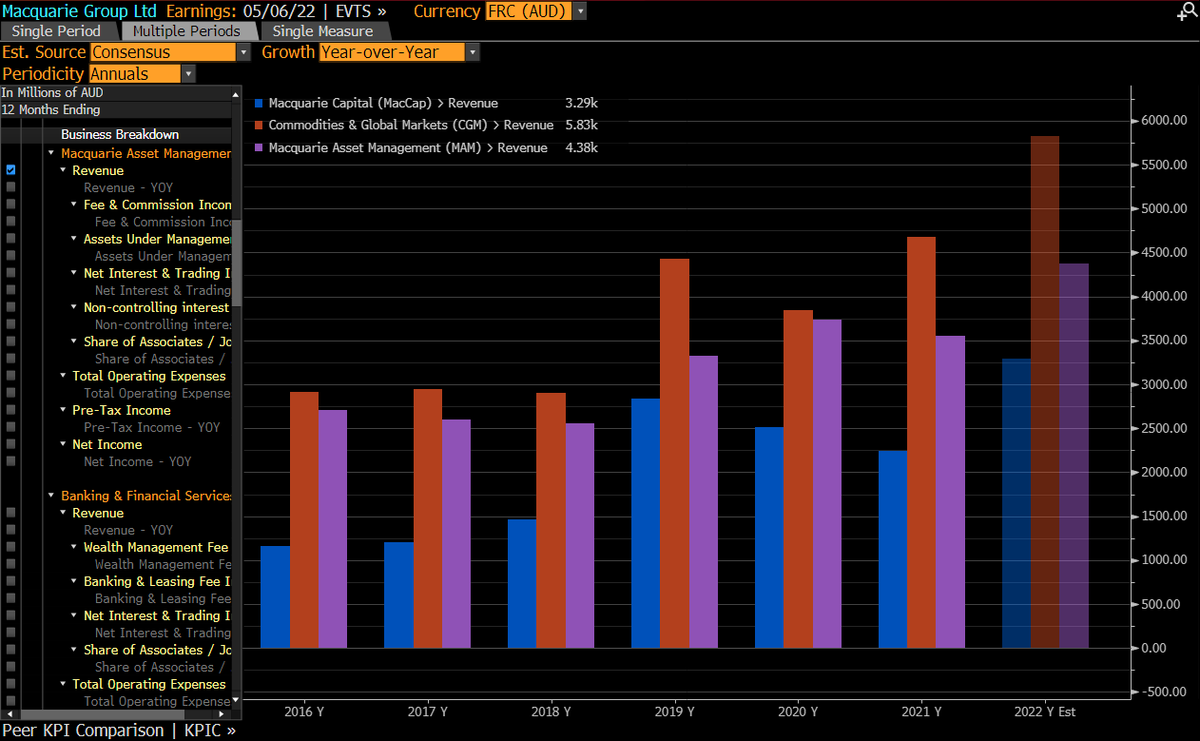Tick the Net Income - YOY checkbox
This screenshot has height=741, width=1200.
(x=11, y=461)
